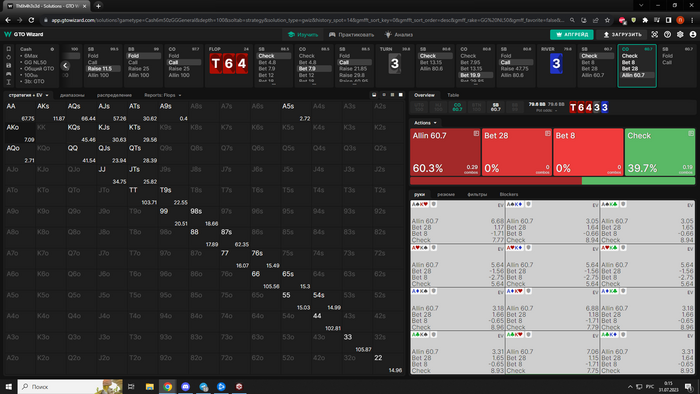
Task: Click shield icon next to A♥K♠ hand
Action: 433,248
